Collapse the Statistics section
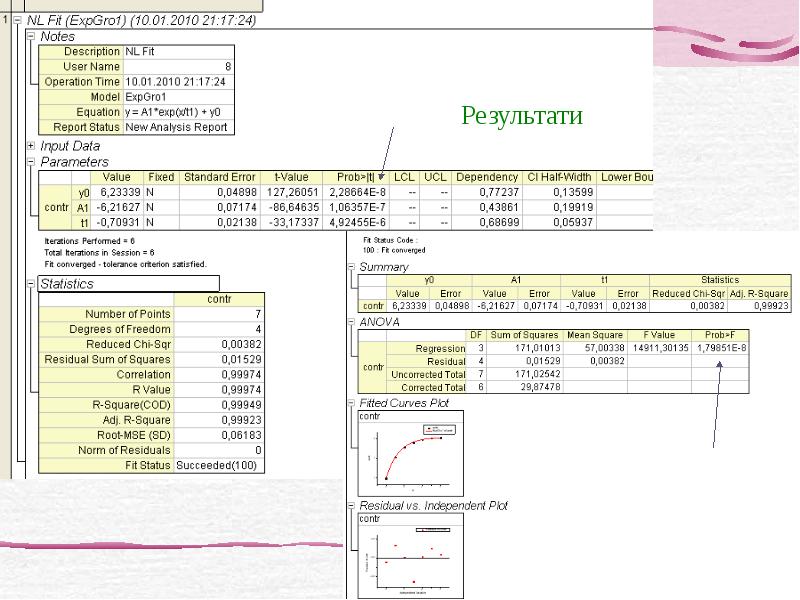This screenshot has width=800, height=600. pyautogui.click(x=32, y=284)
